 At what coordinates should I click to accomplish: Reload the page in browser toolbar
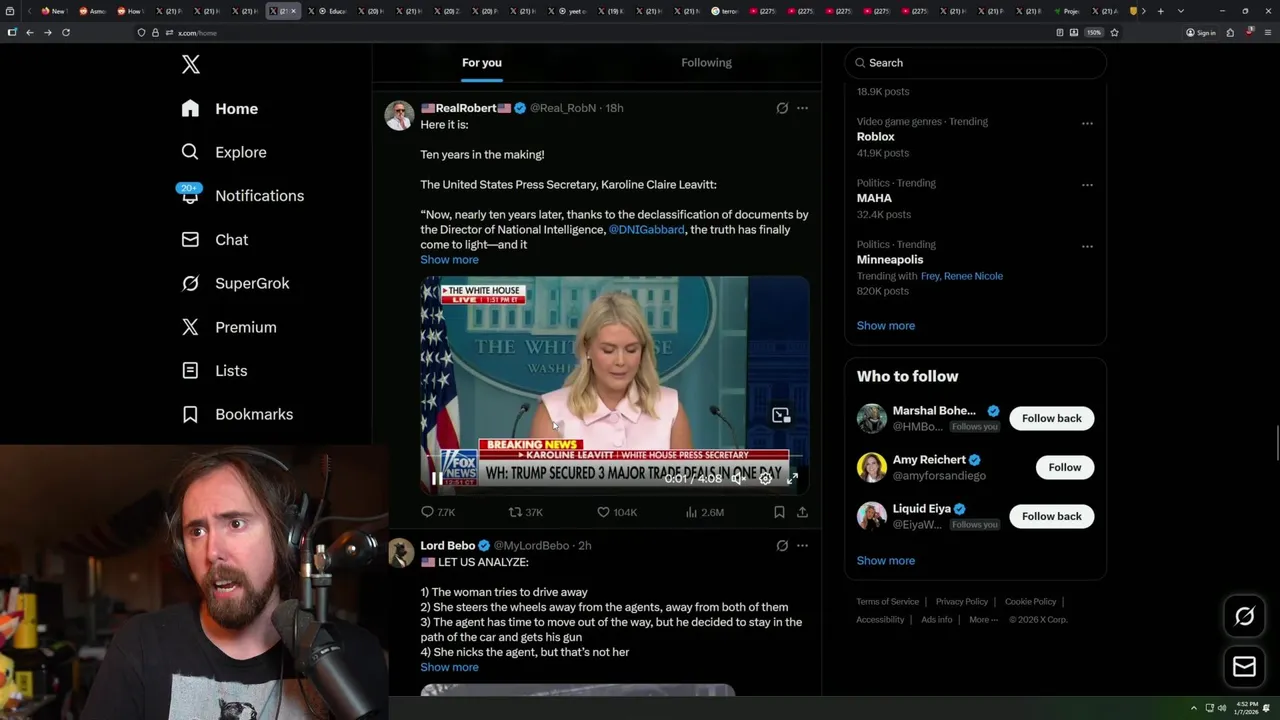[x=66, y=32]
